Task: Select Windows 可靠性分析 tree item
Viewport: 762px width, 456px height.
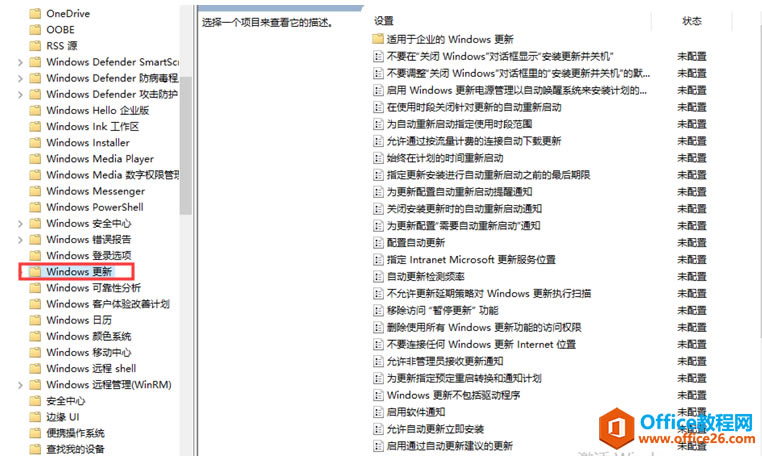Action: pyautogui.click(x=94, y=288)
